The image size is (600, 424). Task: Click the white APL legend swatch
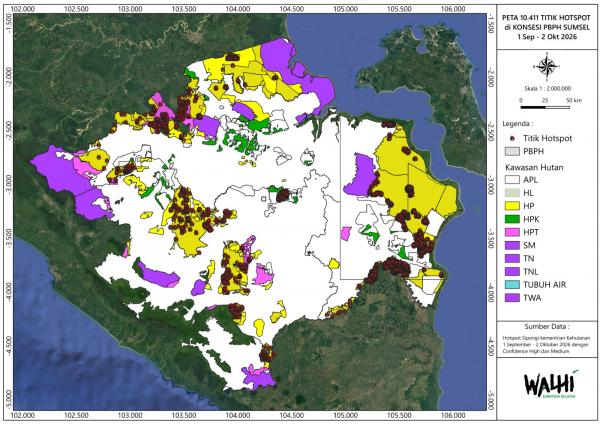pyautogui.click(x=512, y=179)
